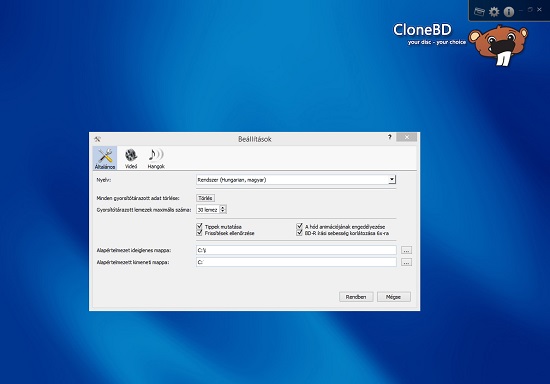Browse for the kimeneti mappa folder
This screenshot has height=384, width=550.
click(x=406, y=262)
